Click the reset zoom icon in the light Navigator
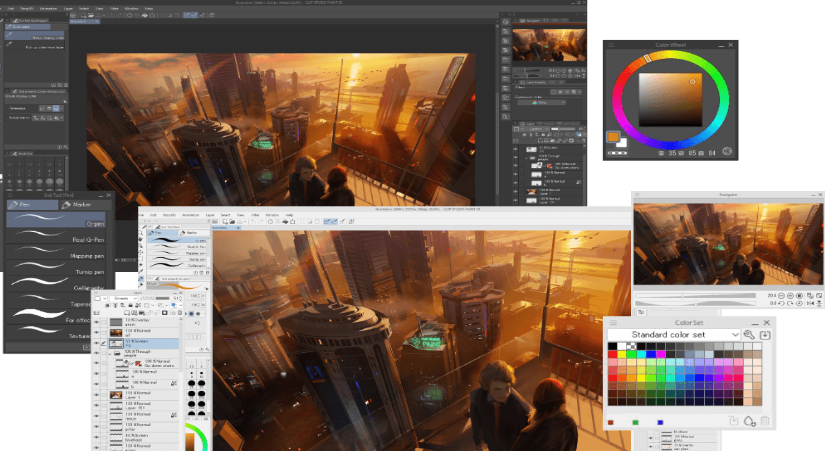The image size is (825, 451). pyautogui.click(x=799, y=296)
